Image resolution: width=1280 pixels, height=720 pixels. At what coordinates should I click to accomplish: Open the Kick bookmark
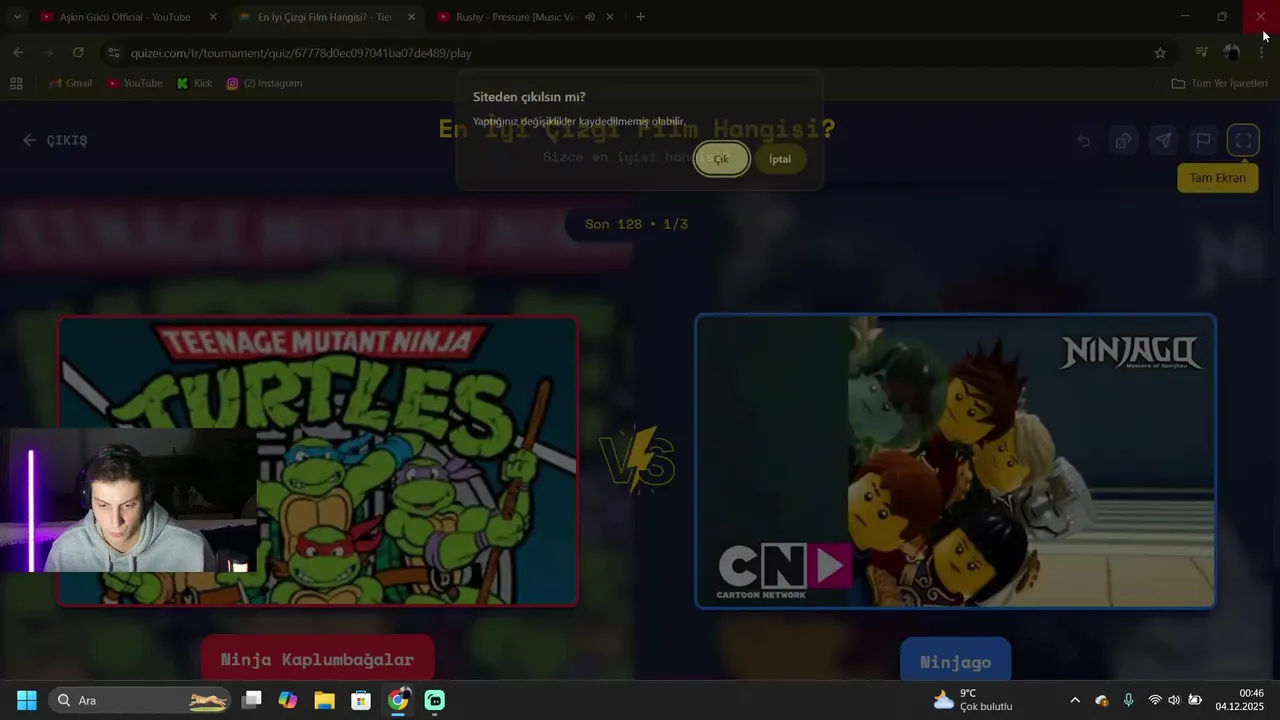[x=195, y=83]
